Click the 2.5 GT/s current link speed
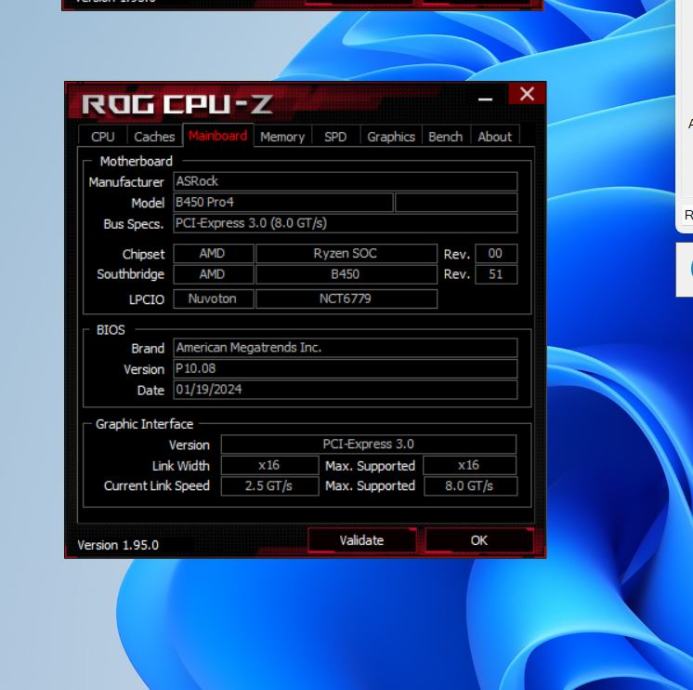693x690 pixels. pos(270,486)
